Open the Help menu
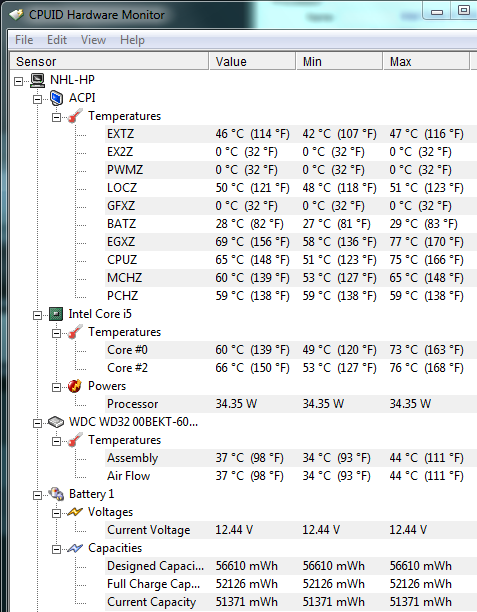This screenshot has width=477, height=612. pos(132,40)
